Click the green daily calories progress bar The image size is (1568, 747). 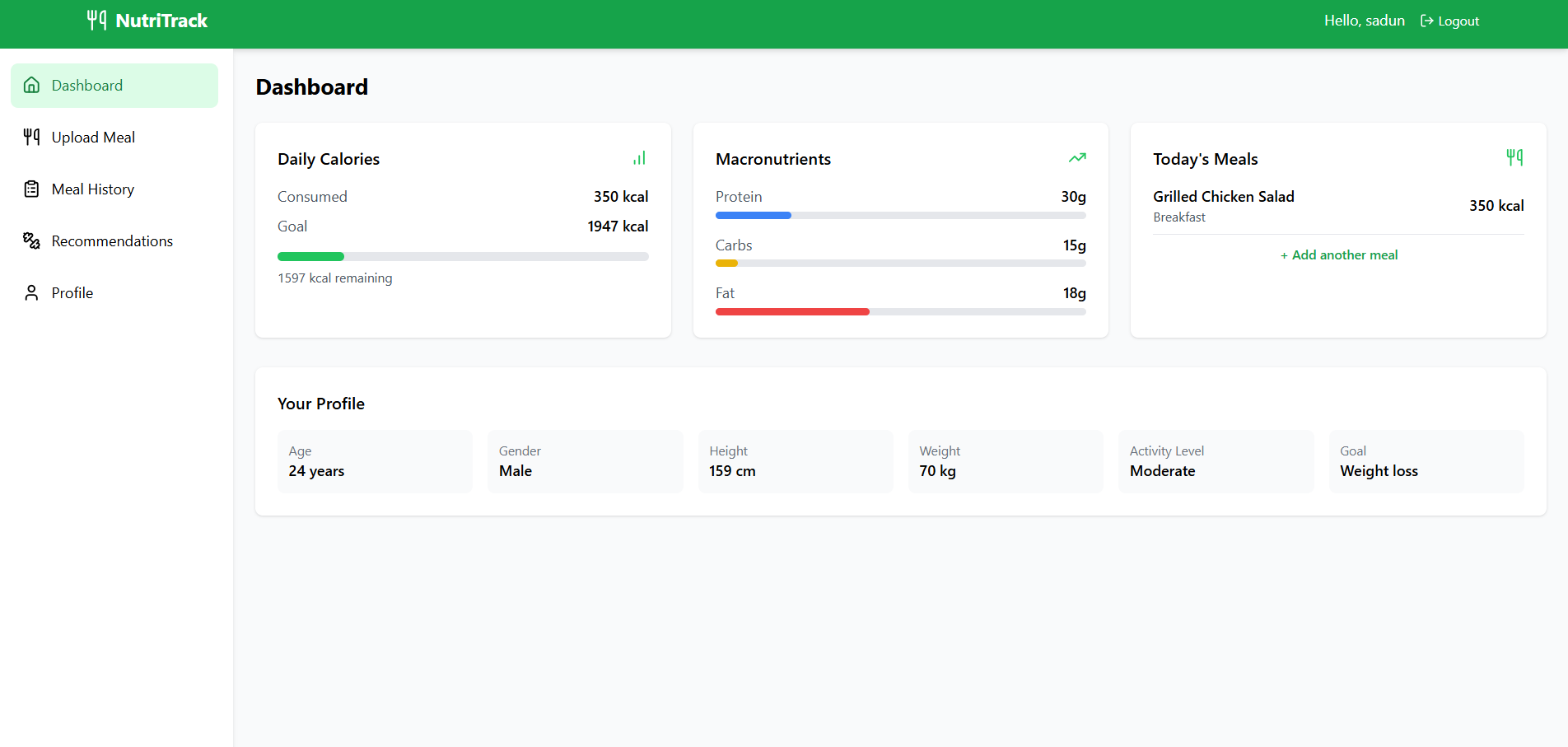311,257
